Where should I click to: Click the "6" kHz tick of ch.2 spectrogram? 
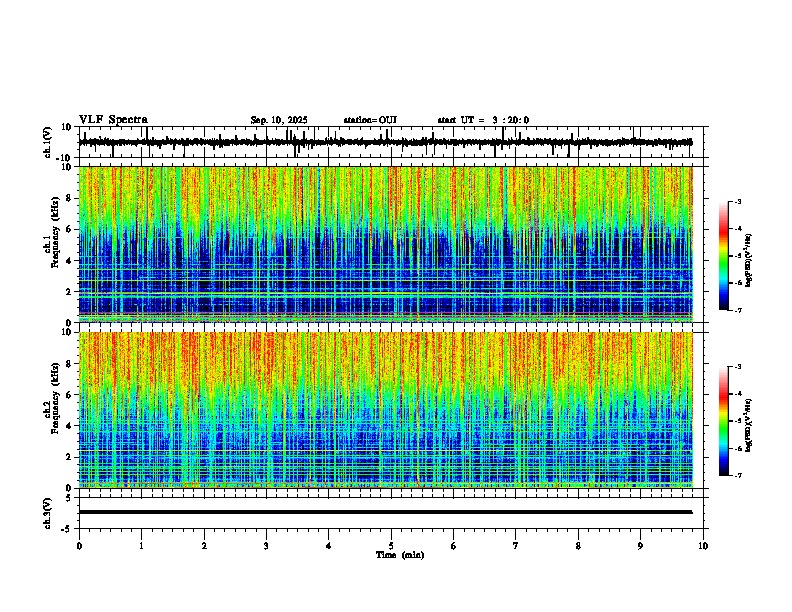click(x=69, y=395)
